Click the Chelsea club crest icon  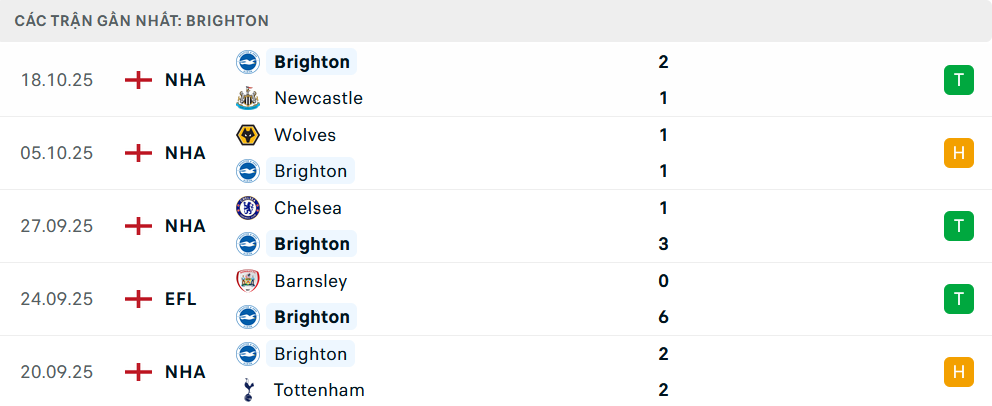coord(247,208)
